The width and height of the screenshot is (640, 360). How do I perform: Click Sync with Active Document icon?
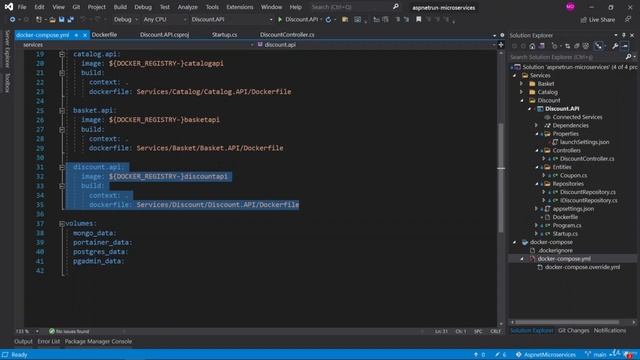tap(567, 46)
